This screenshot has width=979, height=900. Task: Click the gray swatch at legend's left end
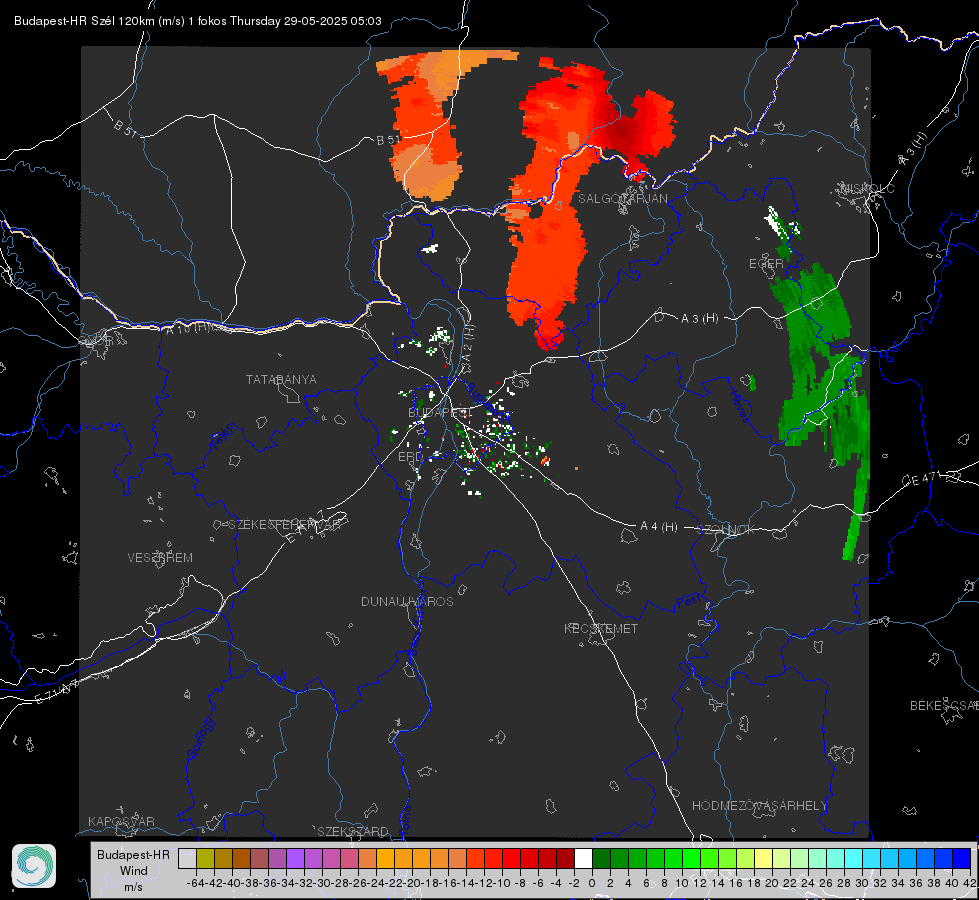tap(187, 858)
